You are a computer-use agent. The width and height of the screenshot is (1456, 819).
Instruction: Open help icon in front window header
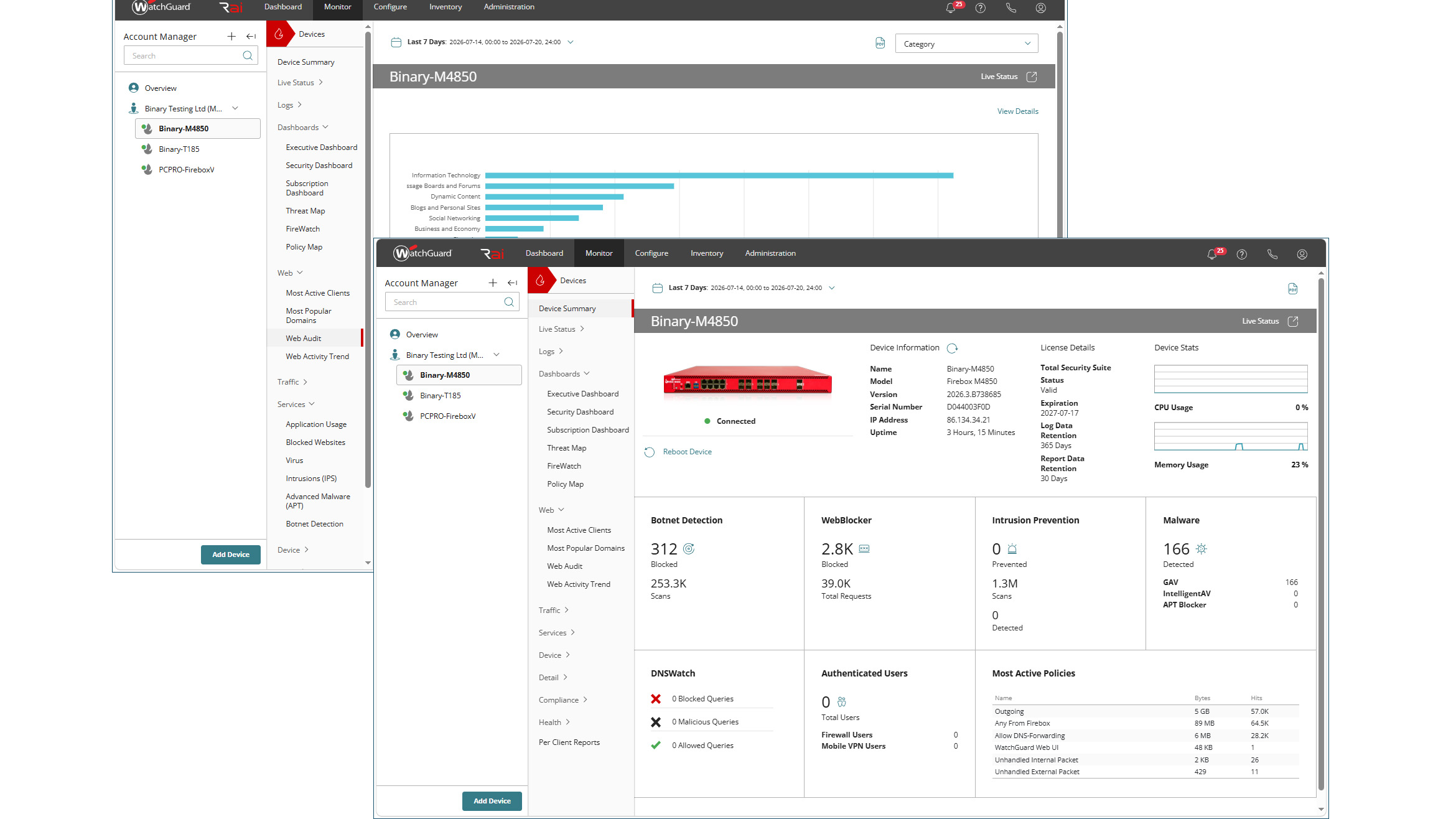[x=1242, y=255]
